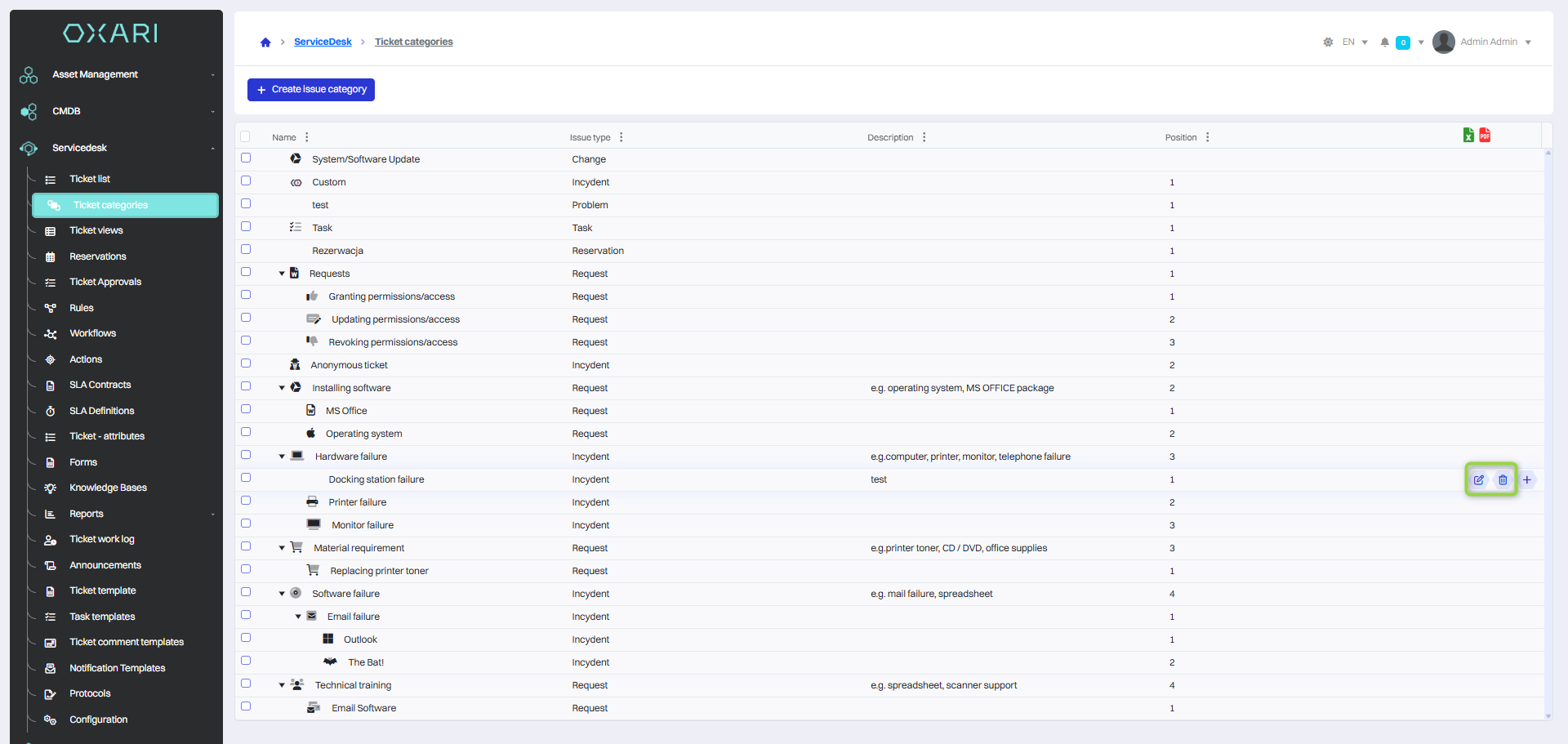
Task: Open the EN language dropdown
Action: pyautogui.click(x=1355, y=42)
